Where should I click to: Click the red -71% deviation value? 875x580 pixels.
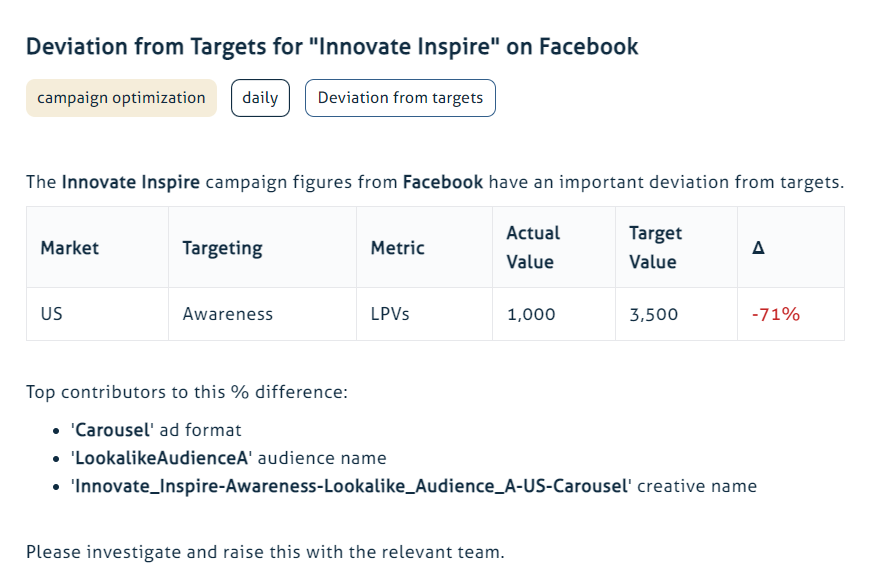[x=775, y=314]
